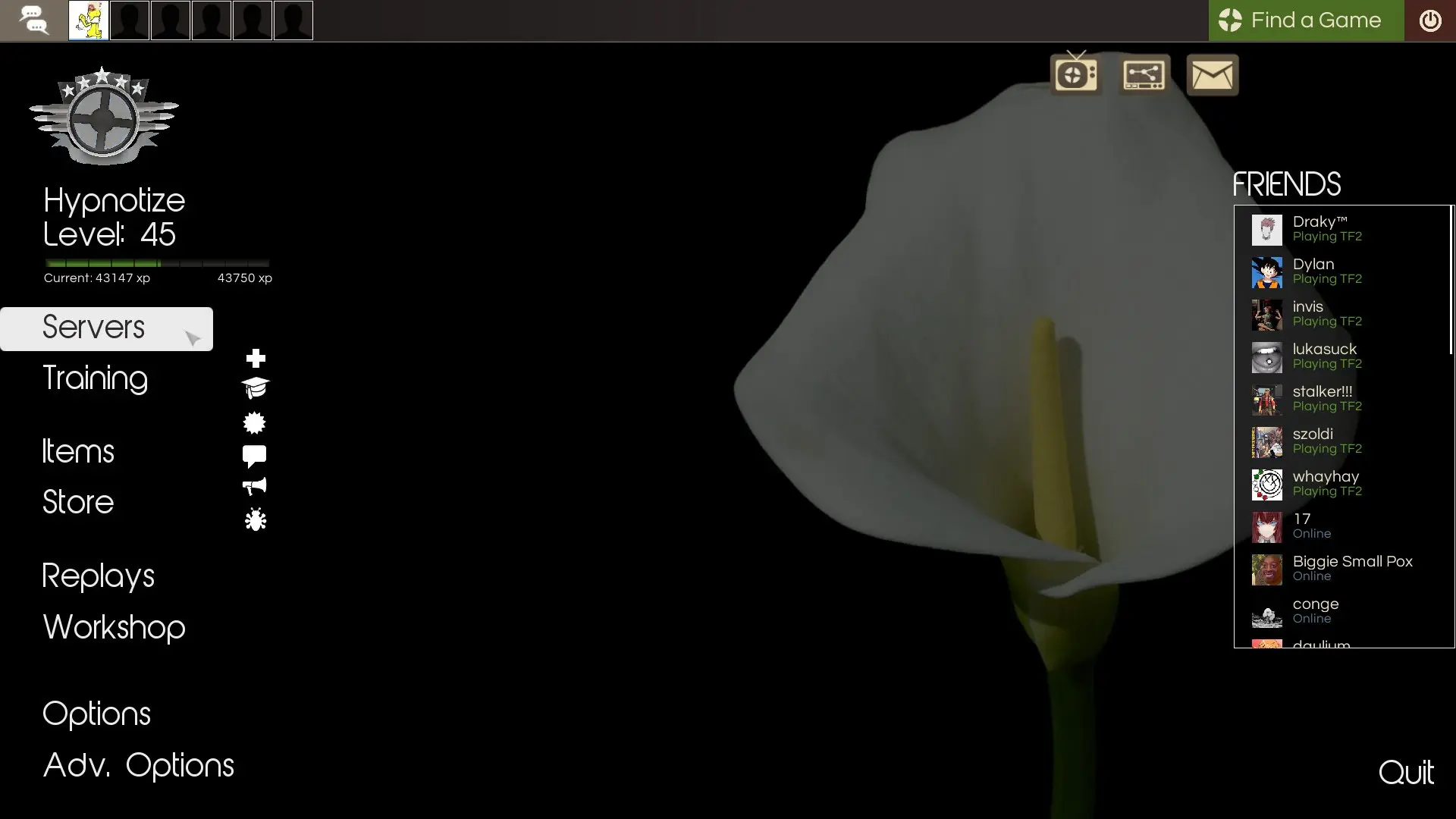Image resolution: width=1456 pixels, height=819 pixels.
Task: Open the TV watch streams icon
Action: click(1075, 74)
